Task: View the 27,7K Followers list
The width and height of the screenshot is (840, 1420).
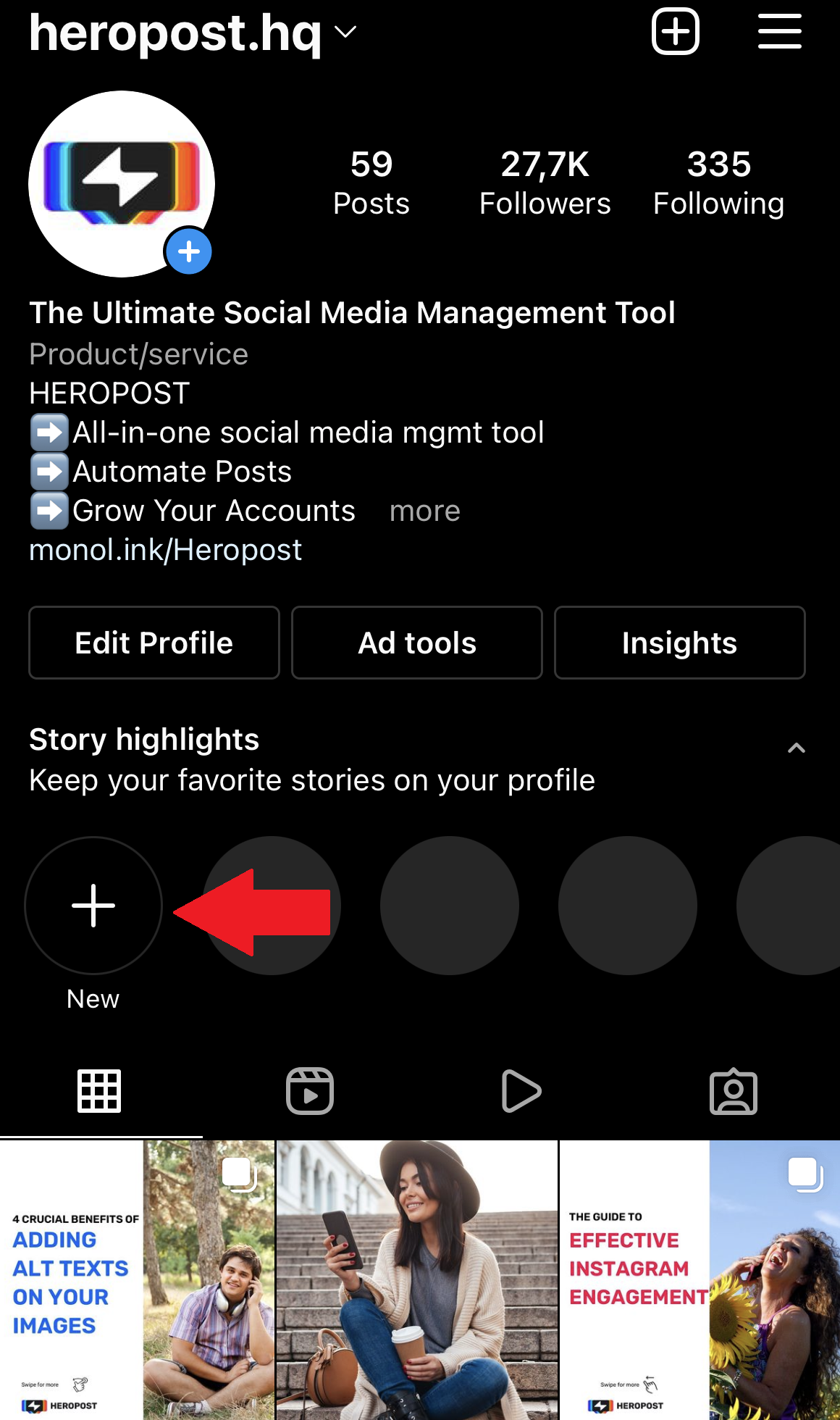Action: pos(545,183)
